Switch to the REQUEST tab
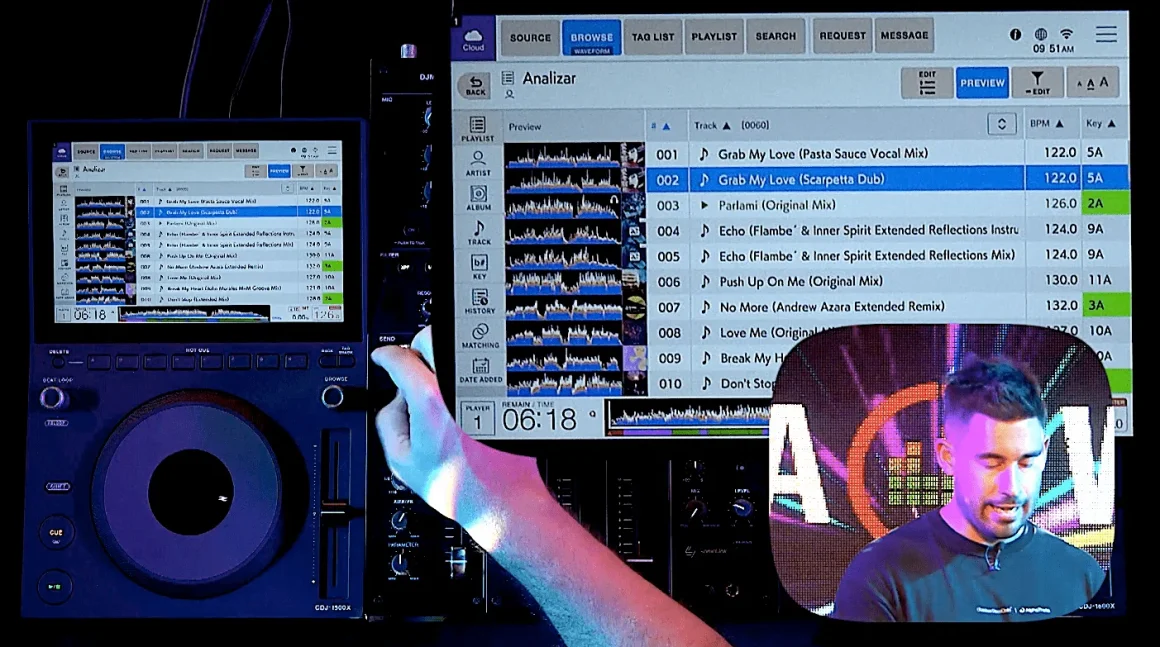This screenshot has height=647, width=1160. 842,35
